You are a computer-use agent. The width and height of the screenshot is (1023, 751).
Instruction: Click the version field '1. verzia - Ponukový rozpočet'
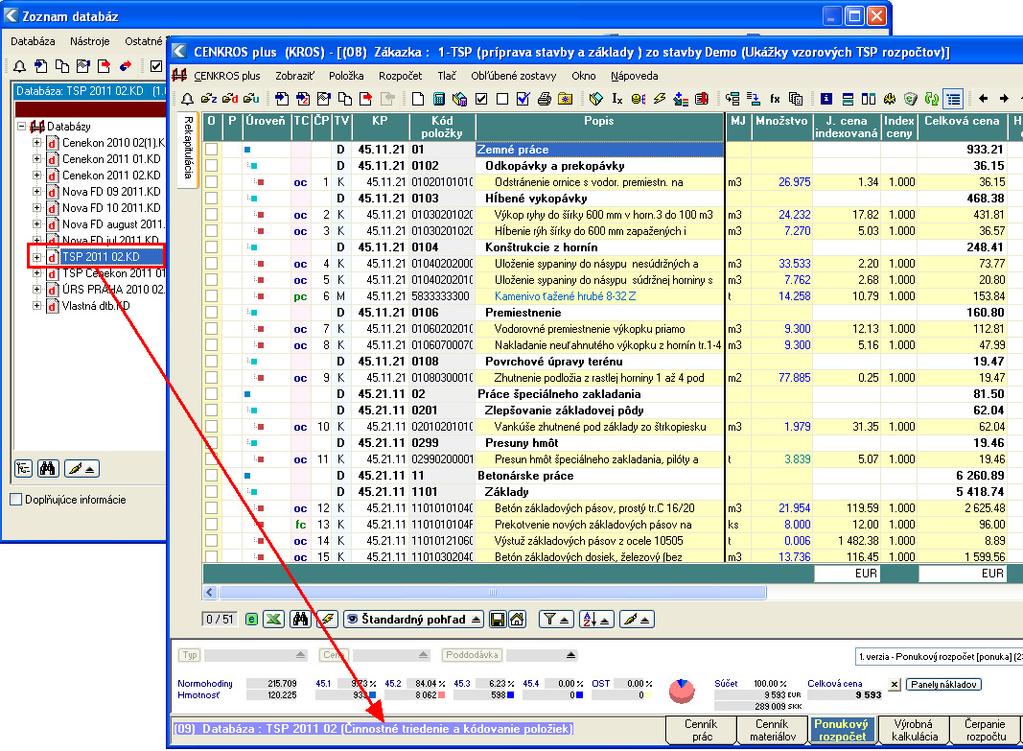coord(938,656)
